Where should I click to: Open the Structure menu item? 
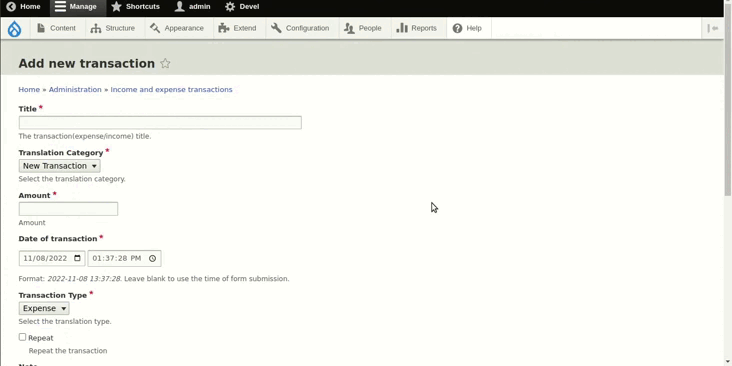(x=113, y=28)
